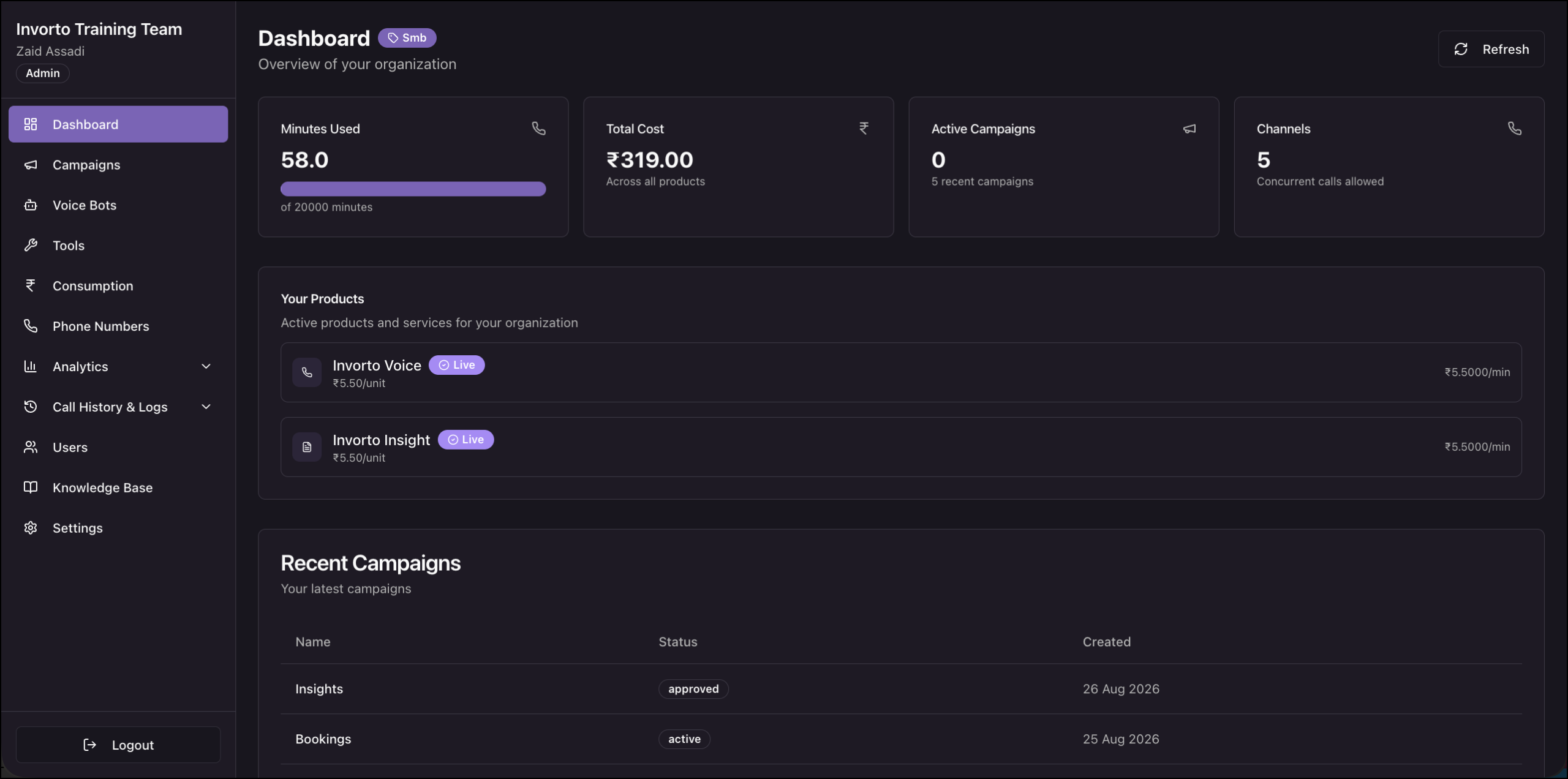Click the Invorto Insight document product icon
1568x779 pixels.
click(307, 447)
